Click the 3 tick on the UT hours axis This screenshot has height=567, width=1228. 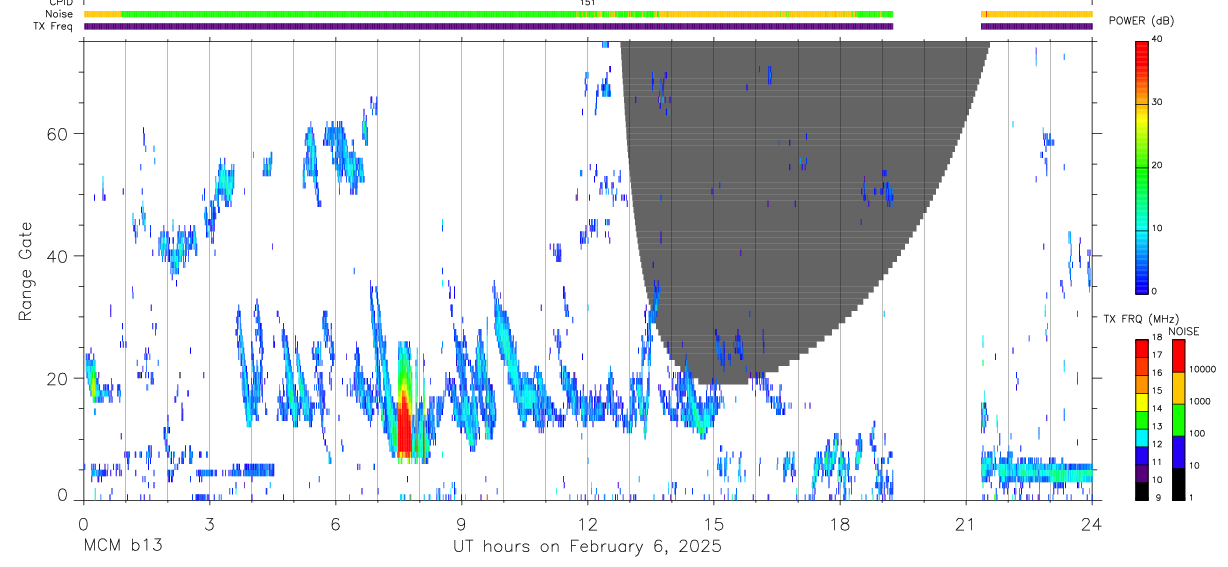click(209, 523)
